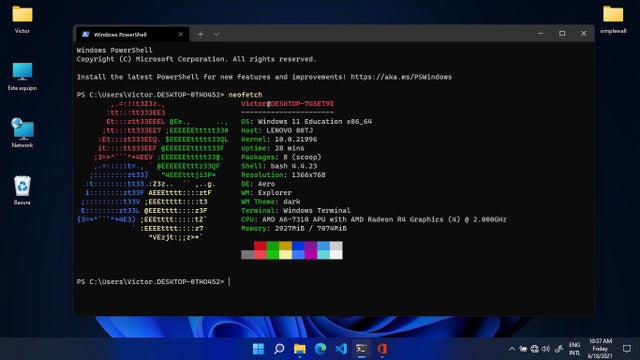Screen dimensions: 640x360
Task: Show hidden system tray icons
Action: [x=512, y=349]
